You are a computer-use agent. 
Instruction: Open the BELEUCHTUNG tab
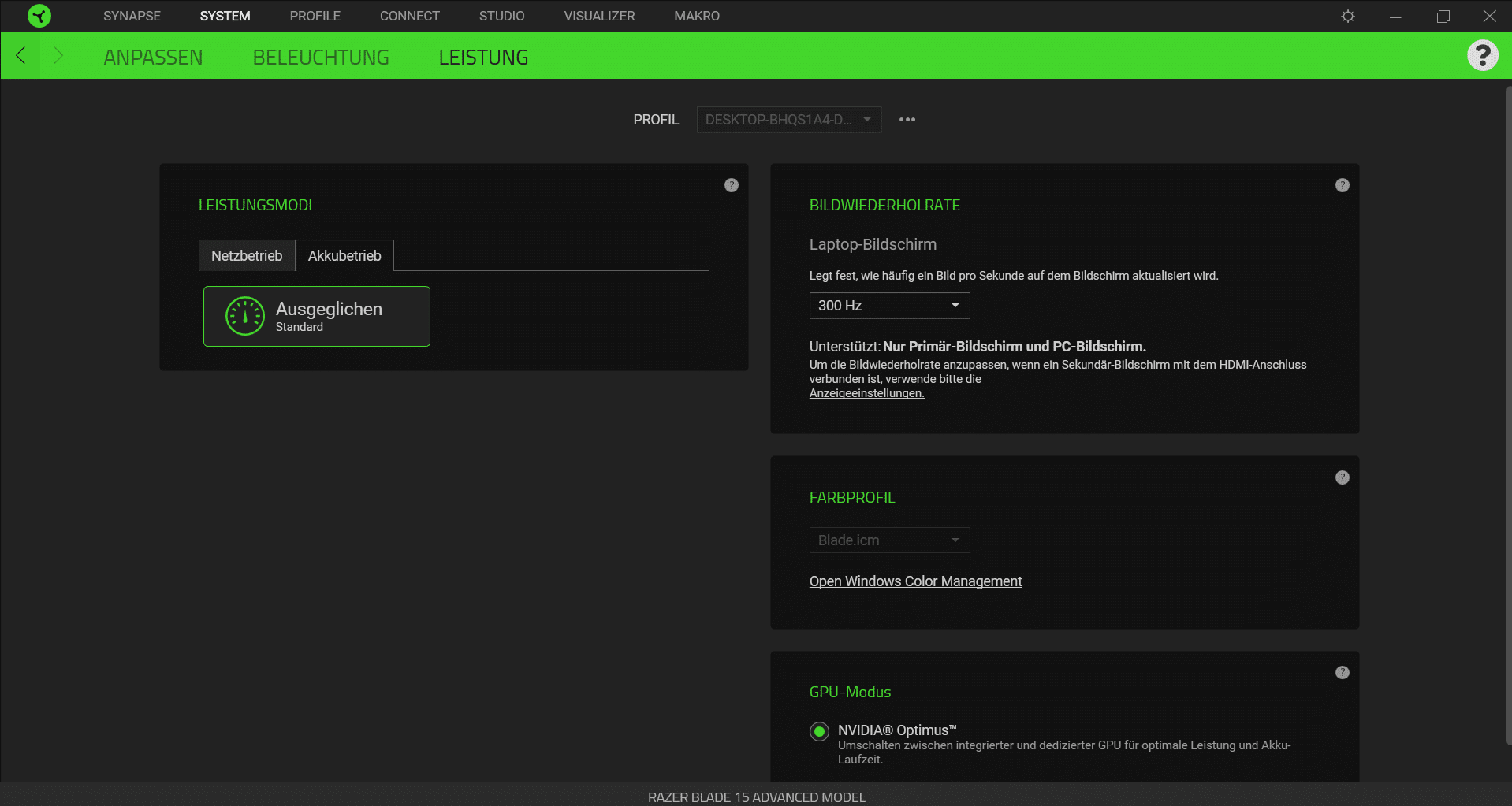[321, 58]
